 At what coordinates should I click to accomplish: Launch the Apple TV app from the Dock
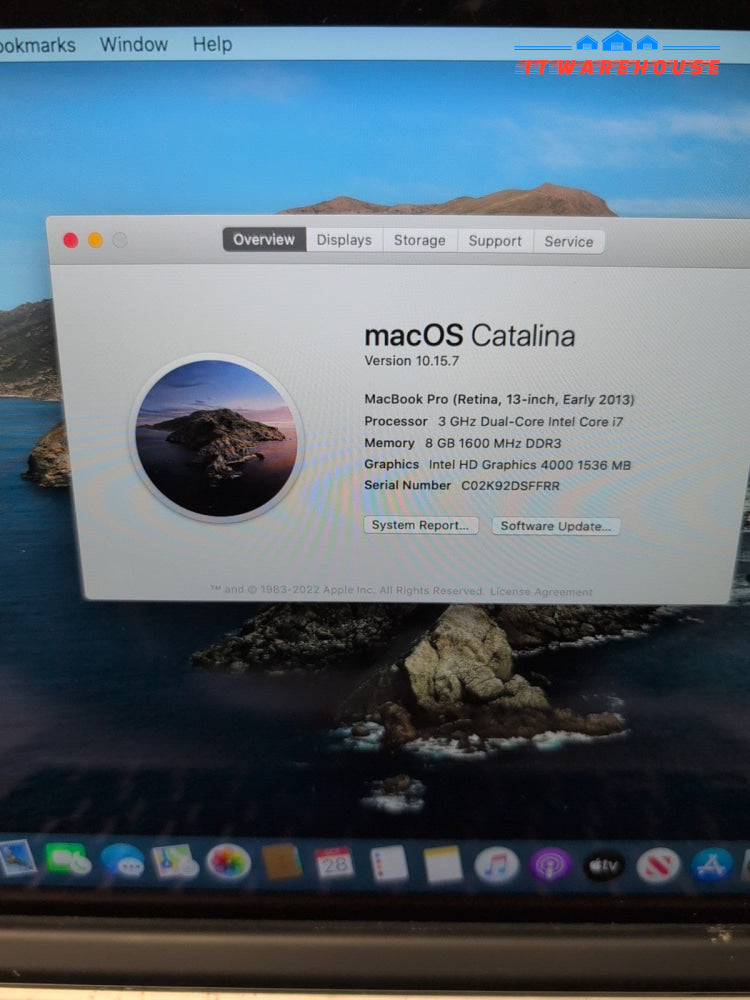pos(603,866)
